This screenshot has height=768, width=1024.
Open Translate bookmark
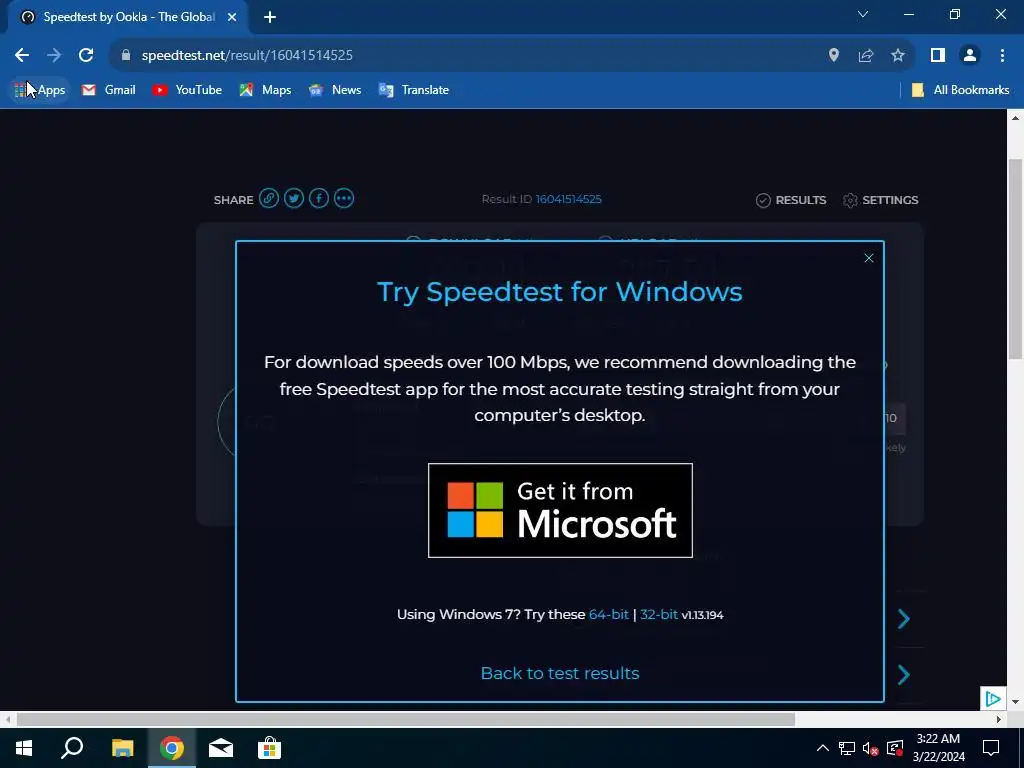(414, 90)
